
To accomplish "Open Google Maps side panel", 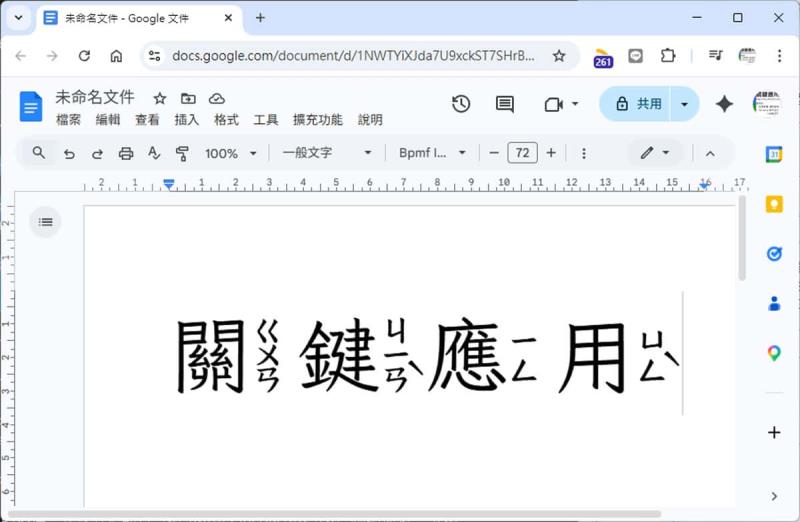I will point(774,353).
